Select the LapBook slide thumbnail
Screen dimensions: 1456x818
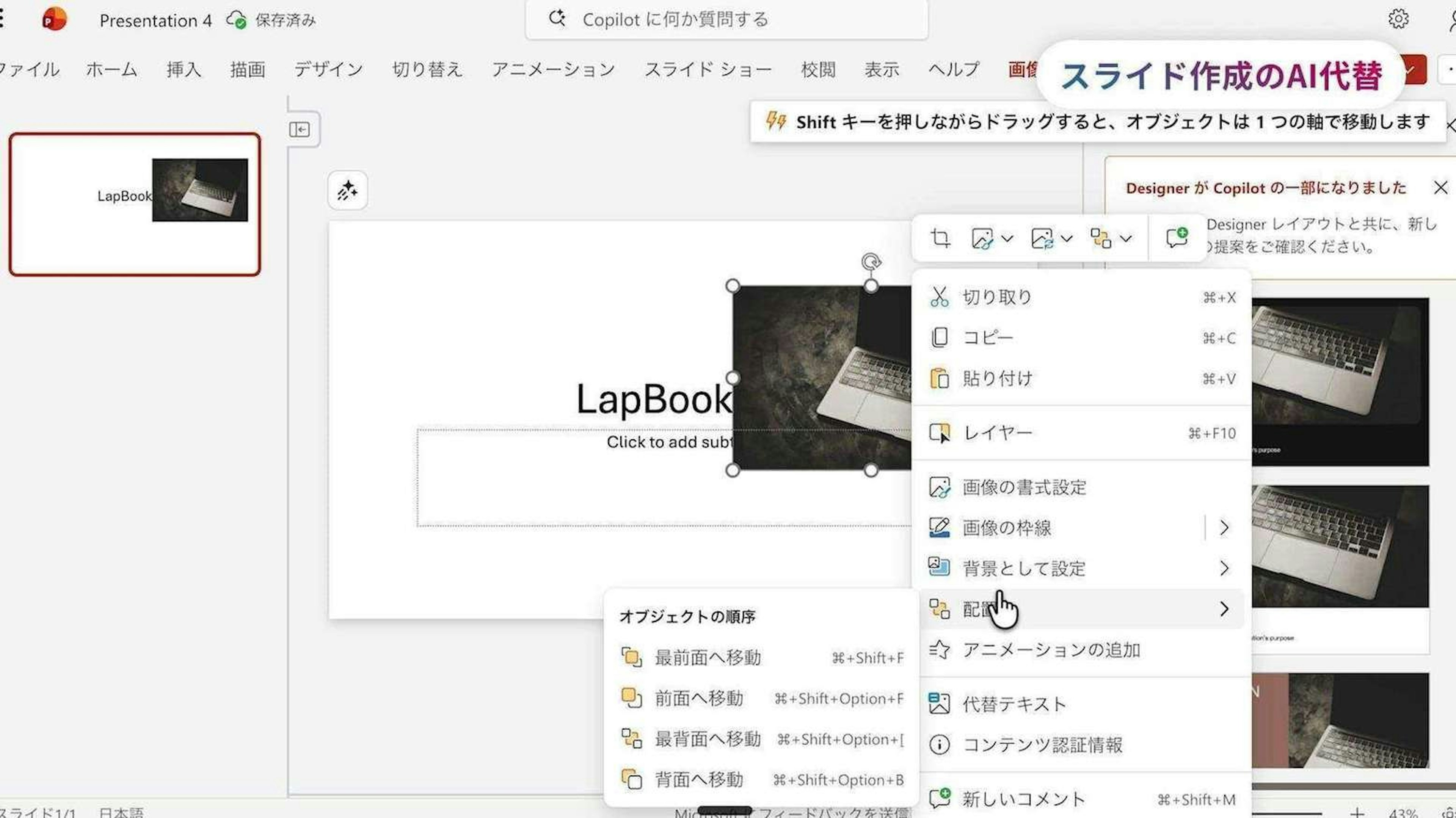[135, 204]
